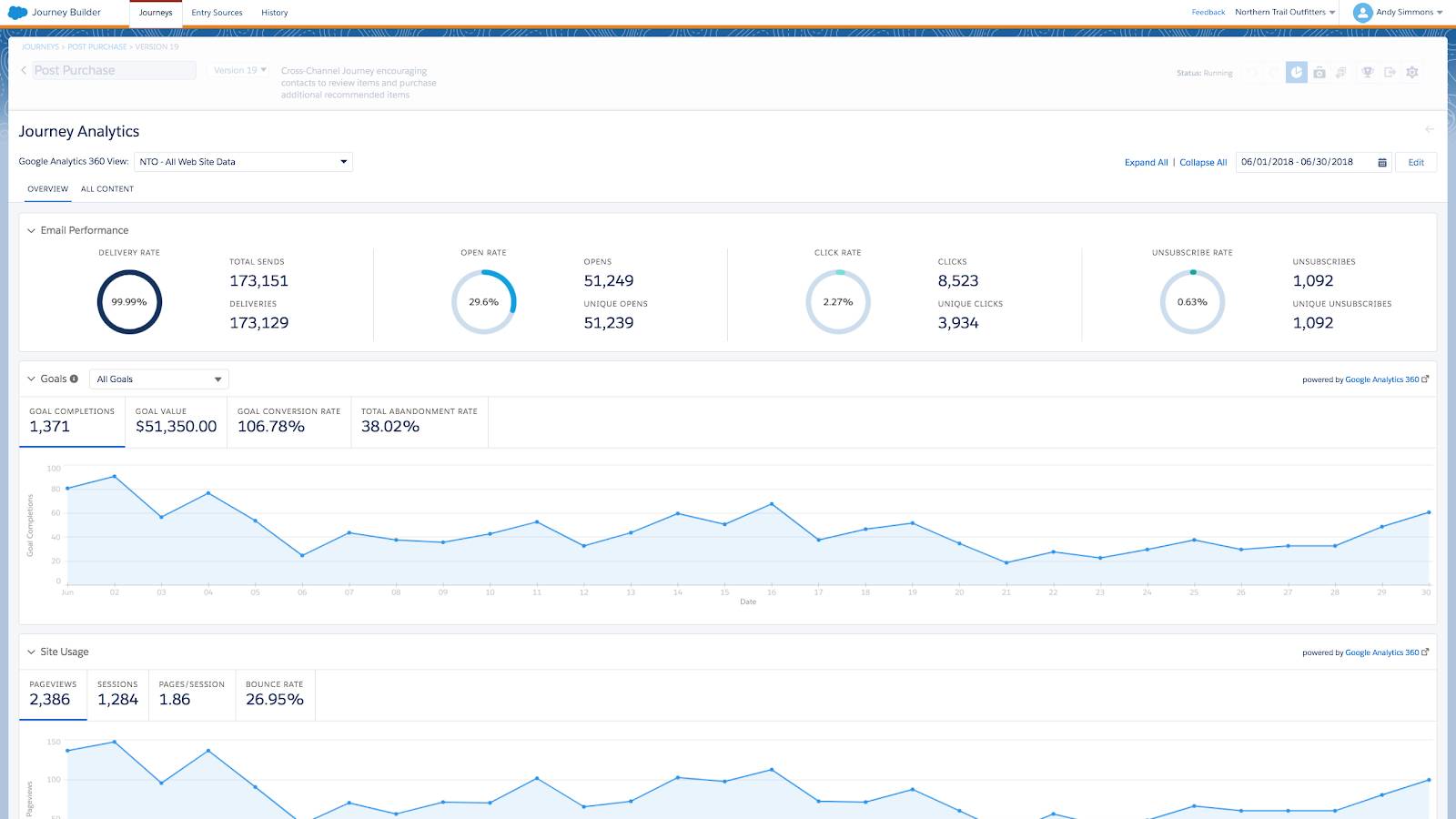
Task: Select the analytics pie chart view icon
Action: tap(1296, 72)
